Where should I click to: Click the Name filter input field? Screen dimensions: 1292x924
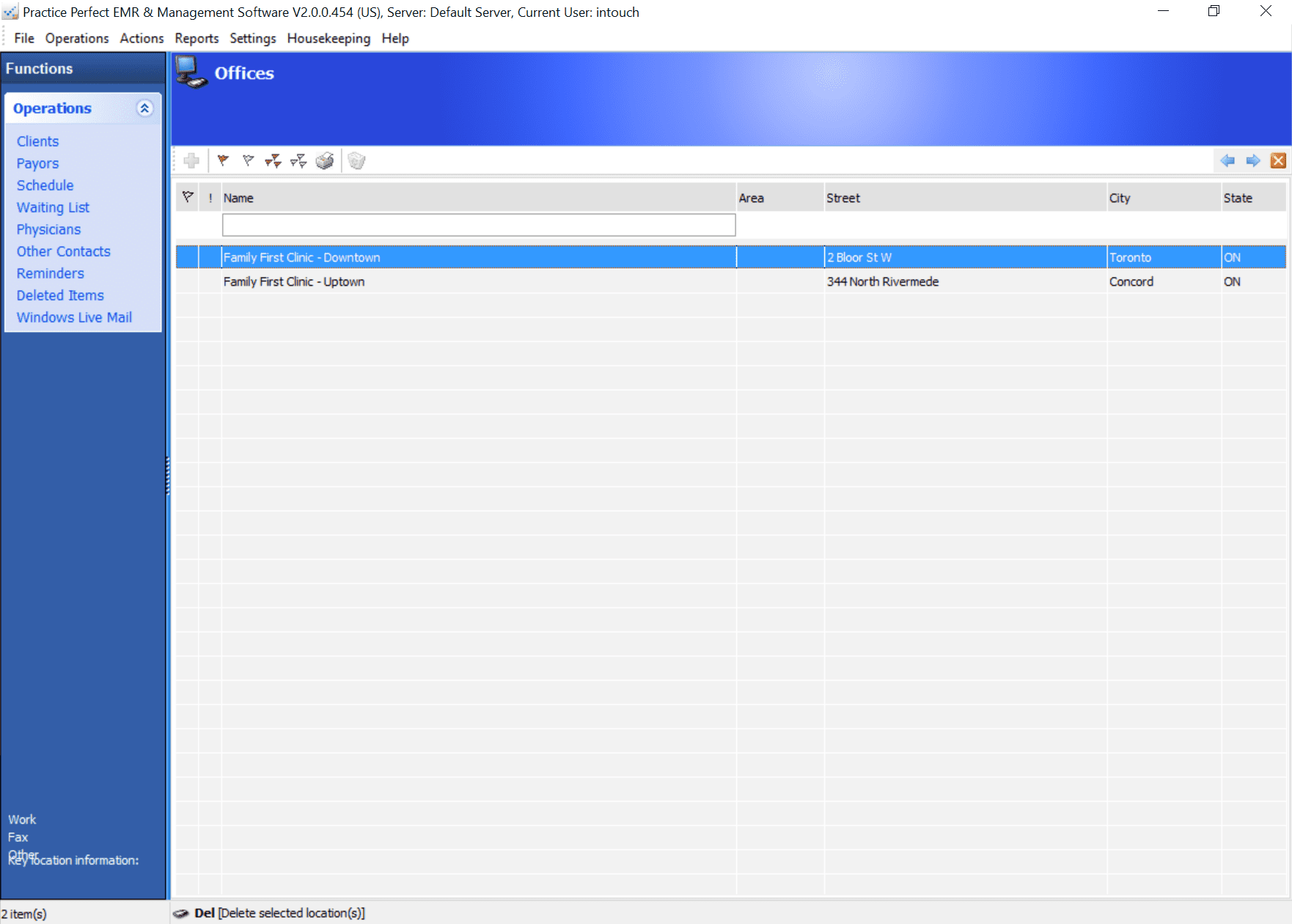pyautogui.click(x=478, y=225)
